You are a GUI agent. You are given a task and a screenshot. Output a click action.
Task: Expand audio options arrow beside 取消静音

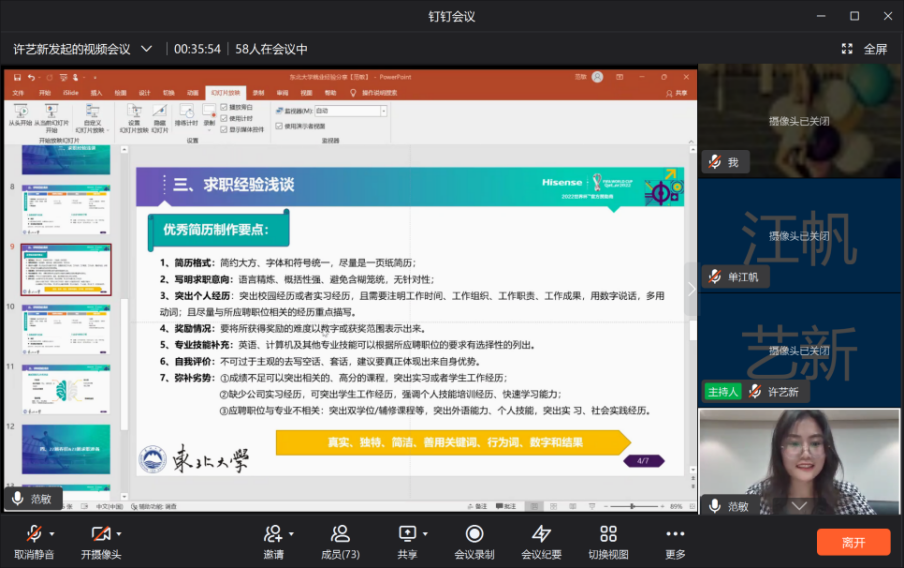52,534
